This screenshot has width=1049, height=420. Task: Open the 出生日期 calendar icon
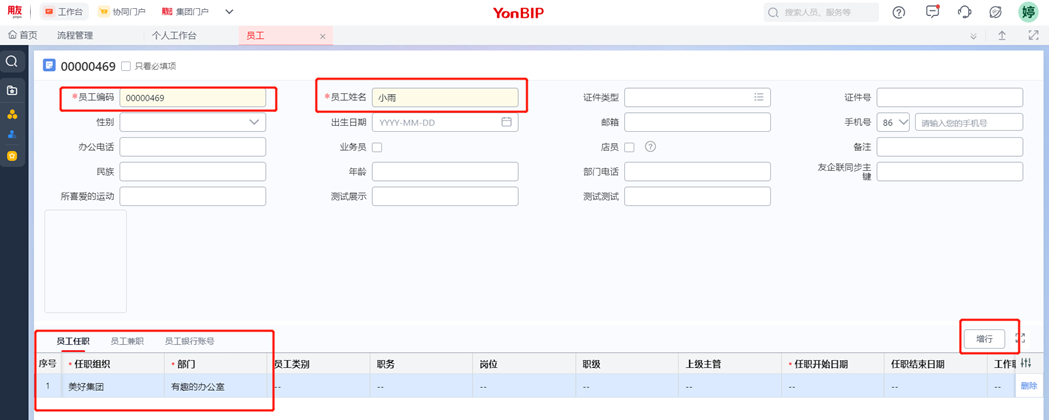506,122
